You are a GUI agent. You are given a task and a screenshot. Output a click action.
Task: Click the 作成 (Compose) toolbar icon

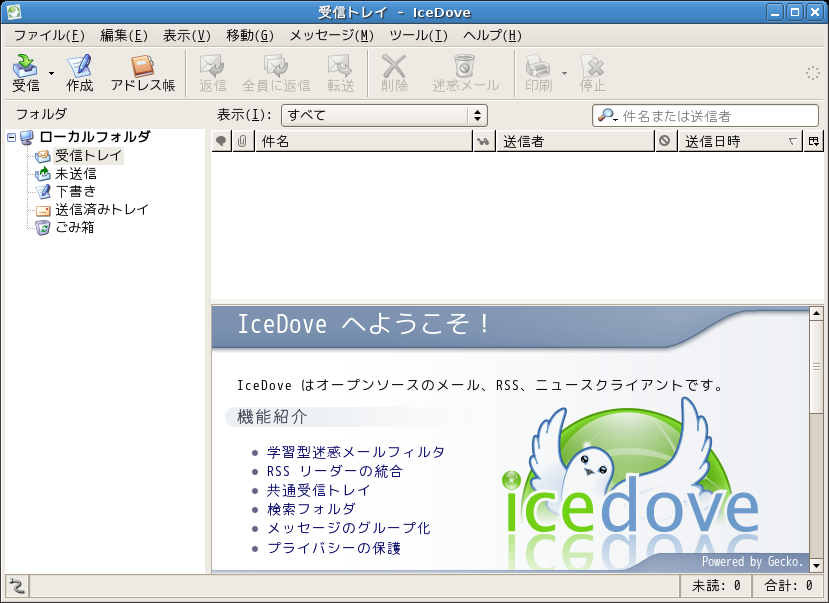pos(79,73)
